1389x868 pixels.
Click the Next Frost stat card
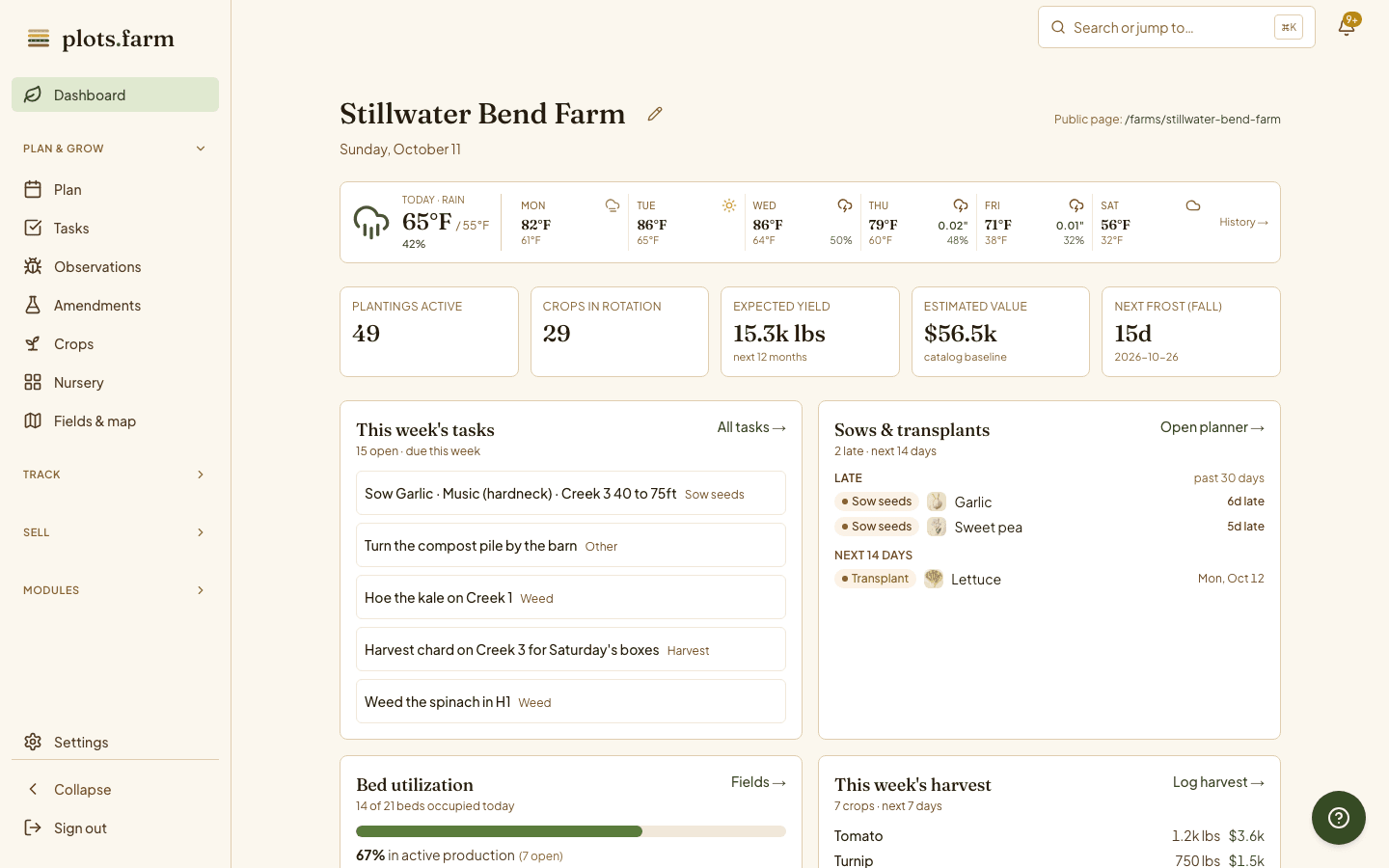click(x=1191, y=332)
